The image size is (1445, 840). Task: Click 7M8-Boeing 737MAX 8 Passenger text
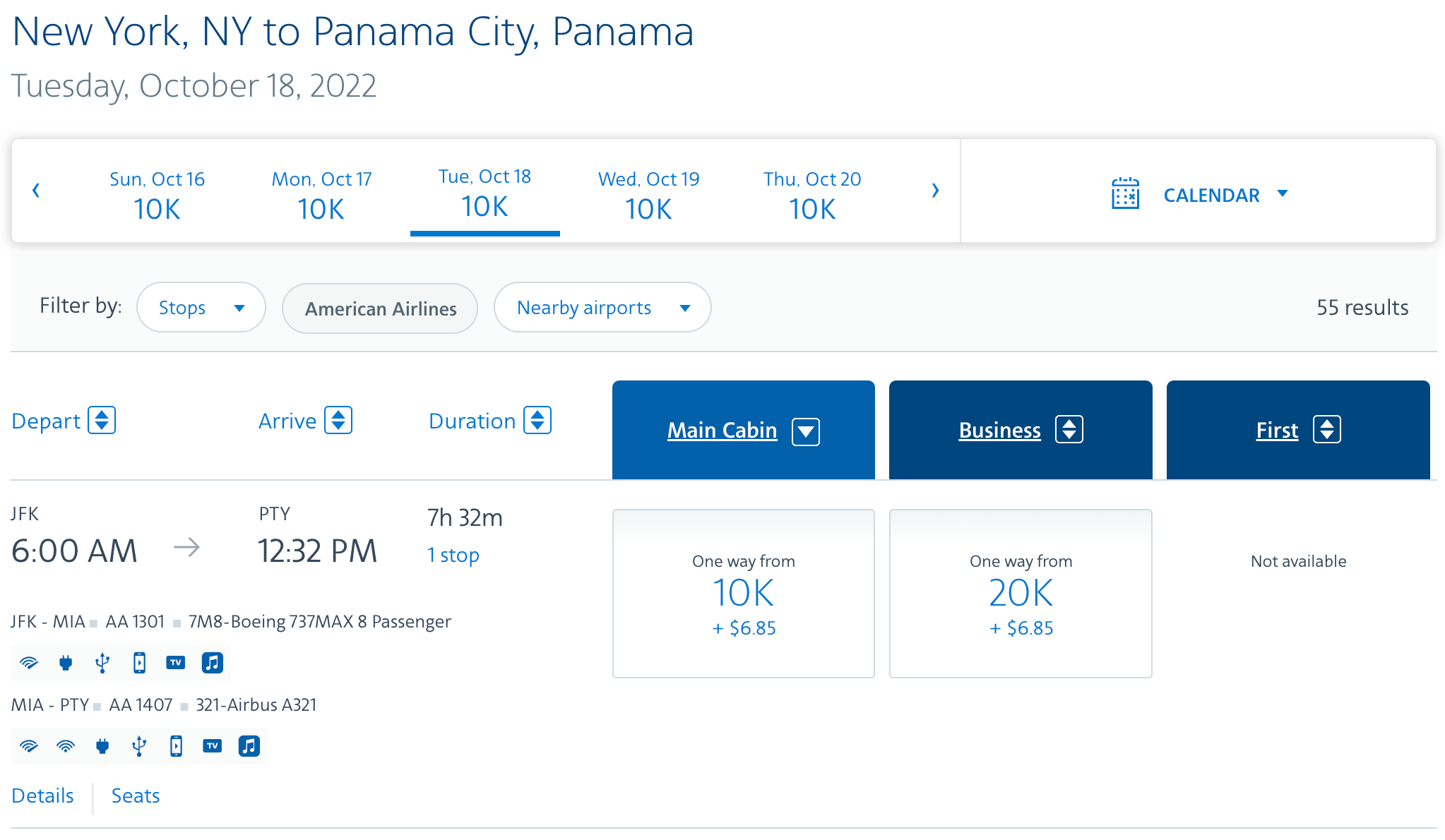coord(320,622)
